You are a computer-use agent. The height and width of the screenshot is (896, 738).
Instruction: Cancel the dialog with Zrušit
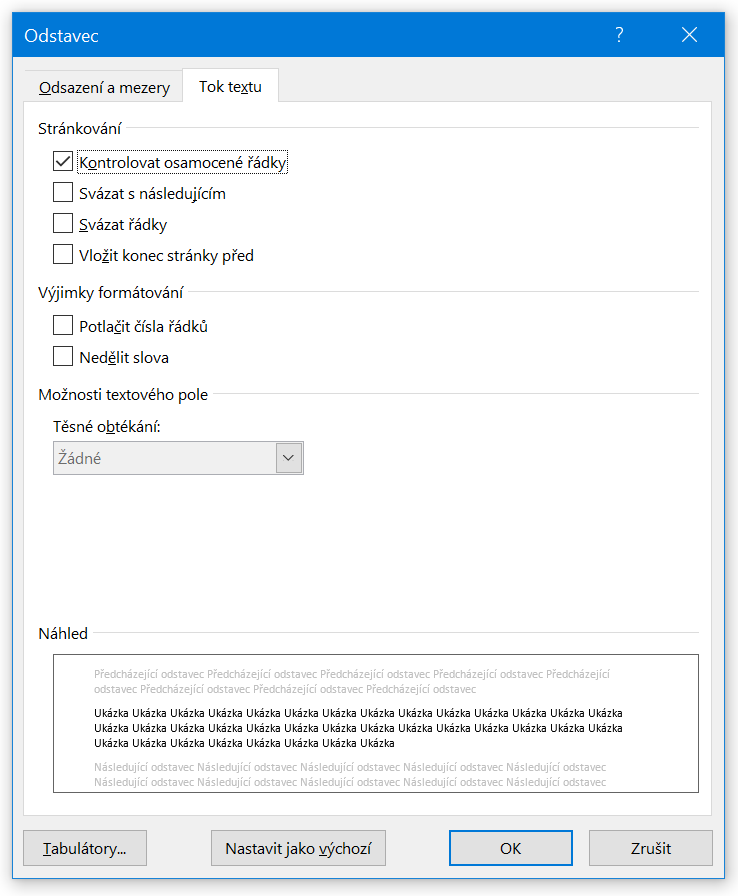[650, 848]
